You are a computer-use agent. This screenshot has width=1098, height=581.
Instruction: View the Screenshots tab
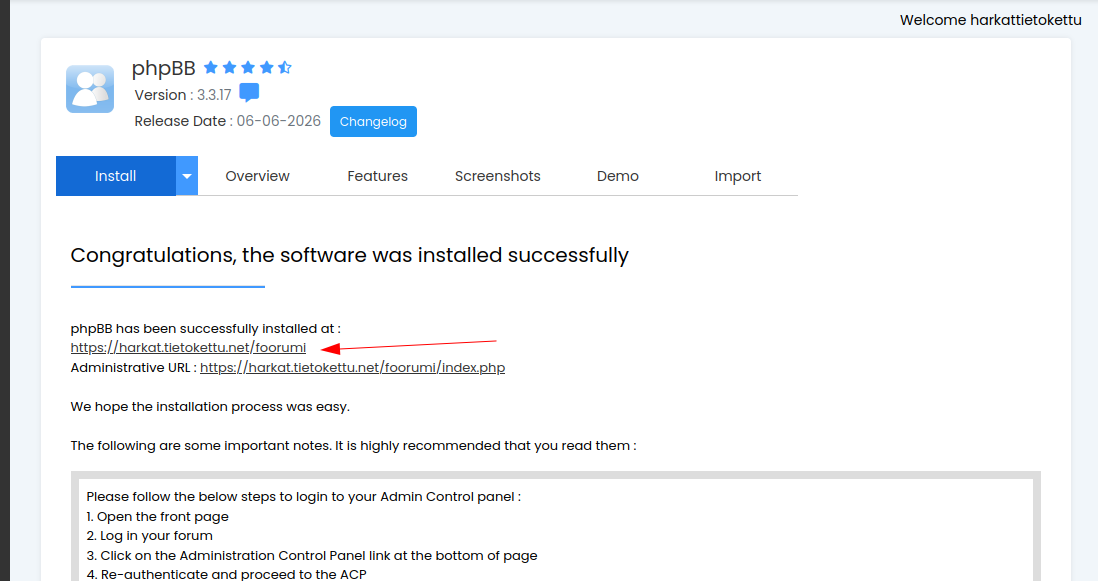tap(498, 176)
